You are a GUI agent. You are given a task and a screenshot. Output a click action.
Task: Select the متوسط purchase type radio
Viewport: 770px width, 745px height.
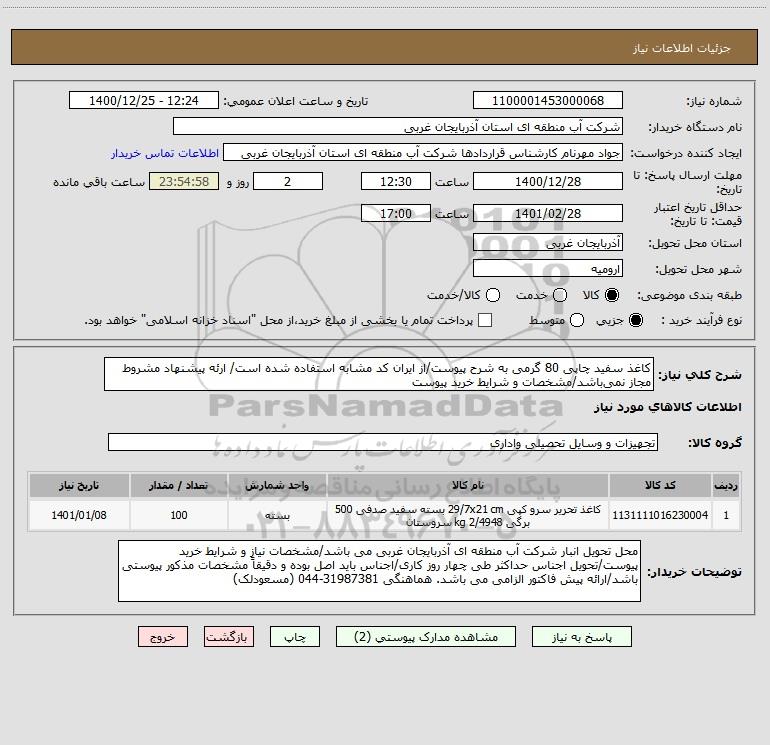[x=577, y=320]
